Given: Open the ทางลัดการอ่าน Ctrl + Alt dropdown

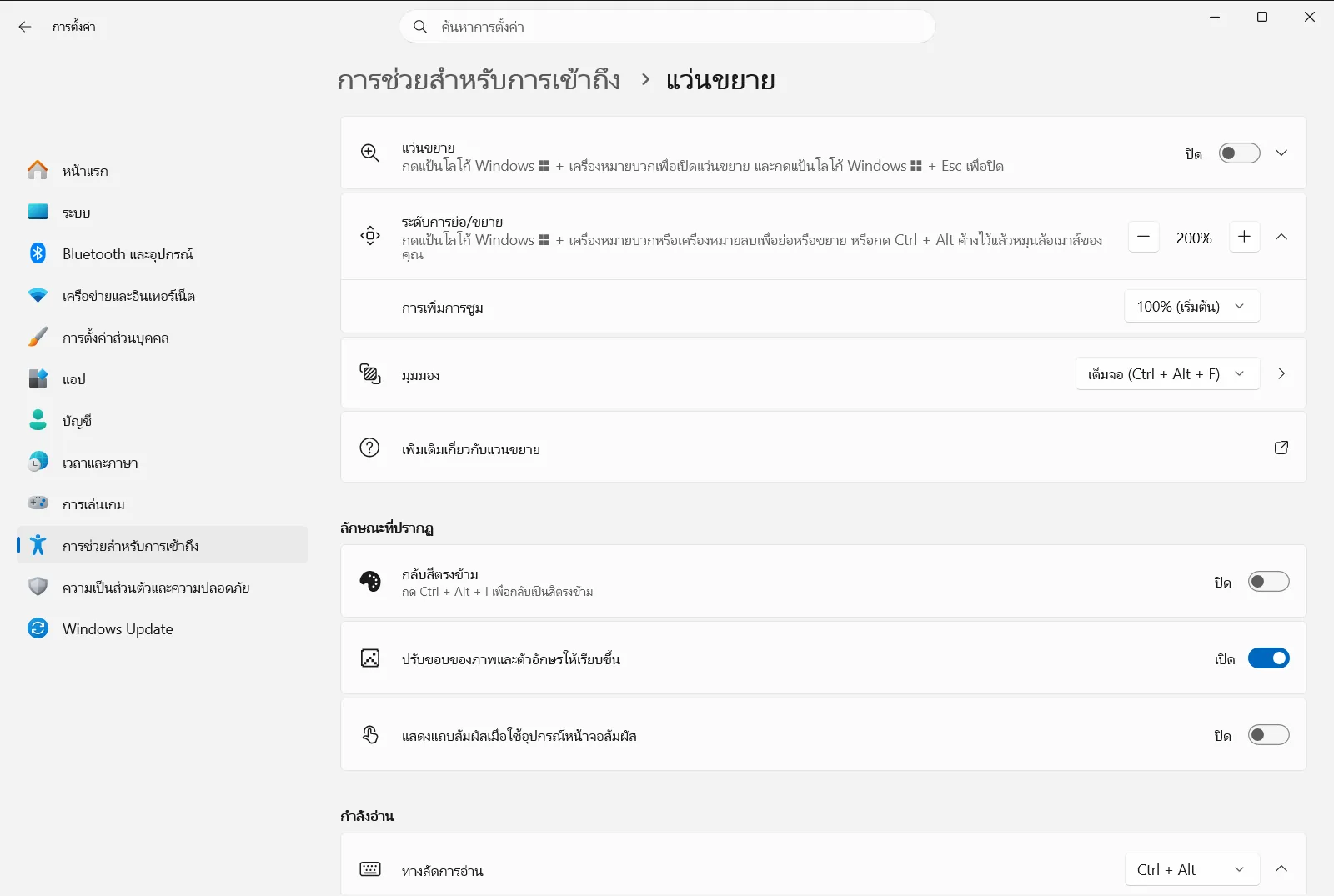Looking at the screenshot, I should [1191, 870].
